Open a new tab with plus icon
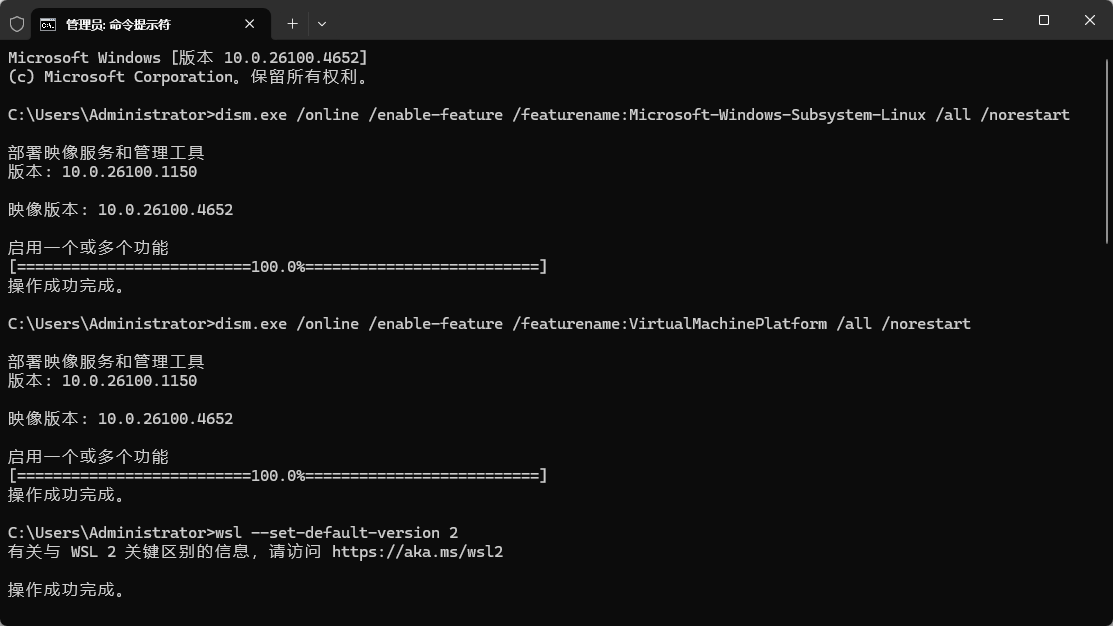Image resolution: width=1113 pixels, height=626 pixels. coord(292,23)
